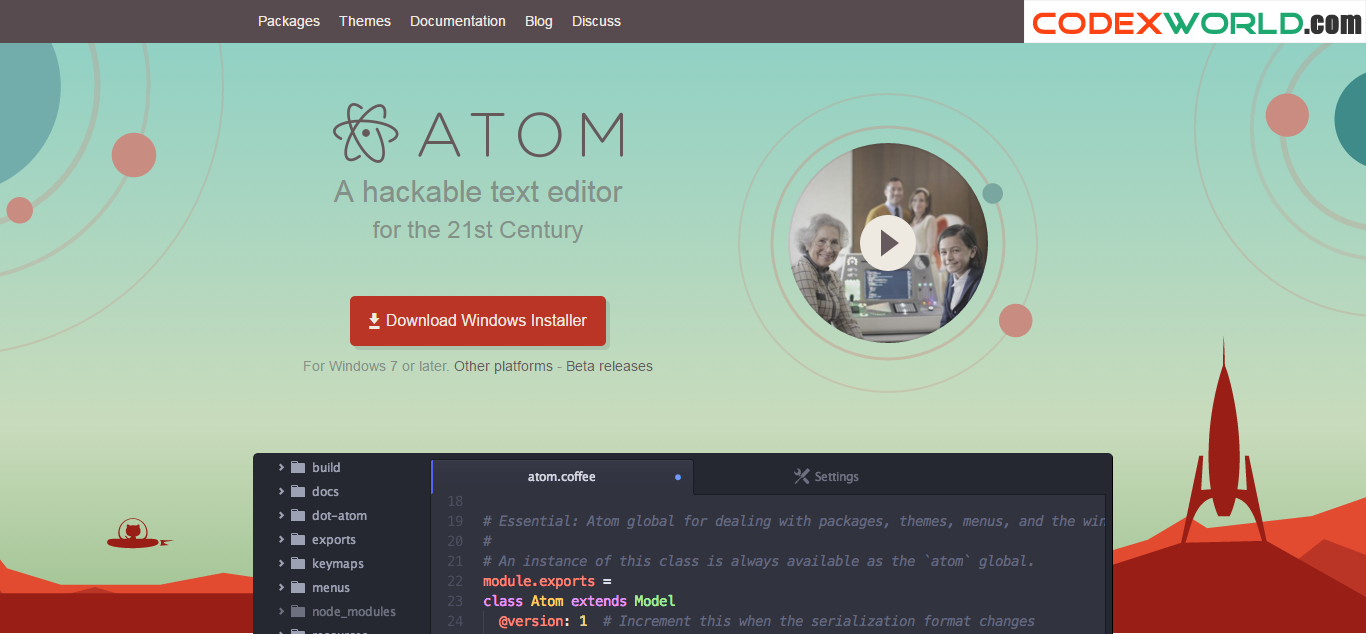The image size is (1366, 634).
Task: Expand the docs folder chevron
Action: (x=281, y=491)
